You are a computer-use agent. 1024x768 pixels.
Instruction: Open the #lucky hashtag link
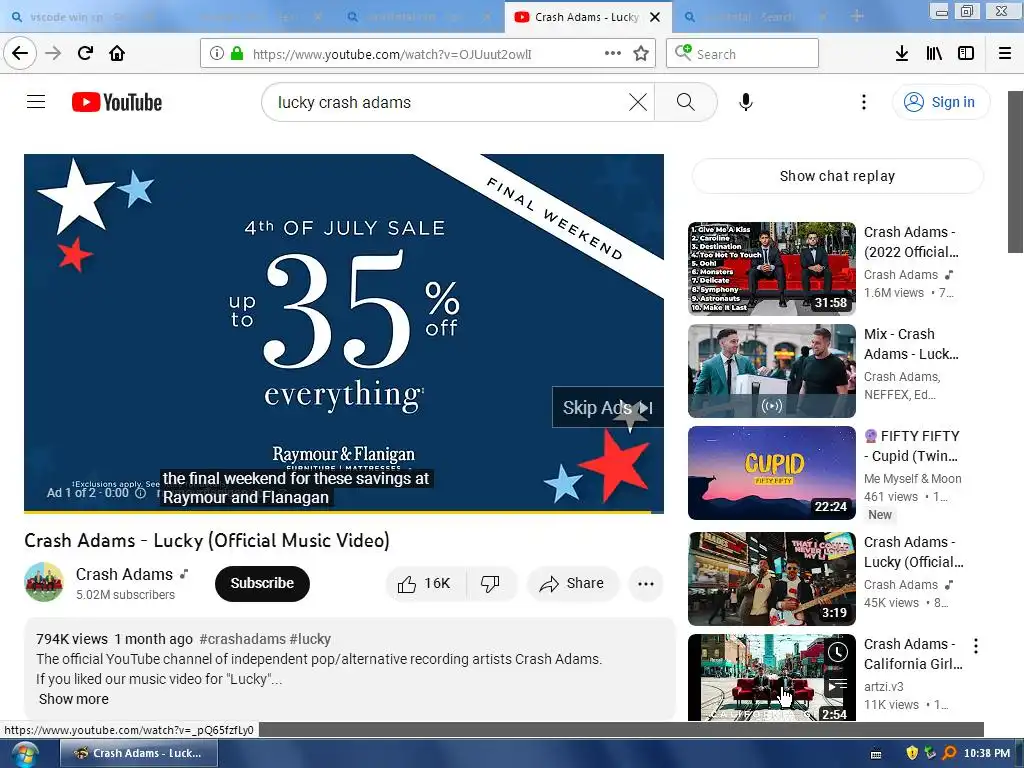310,639
